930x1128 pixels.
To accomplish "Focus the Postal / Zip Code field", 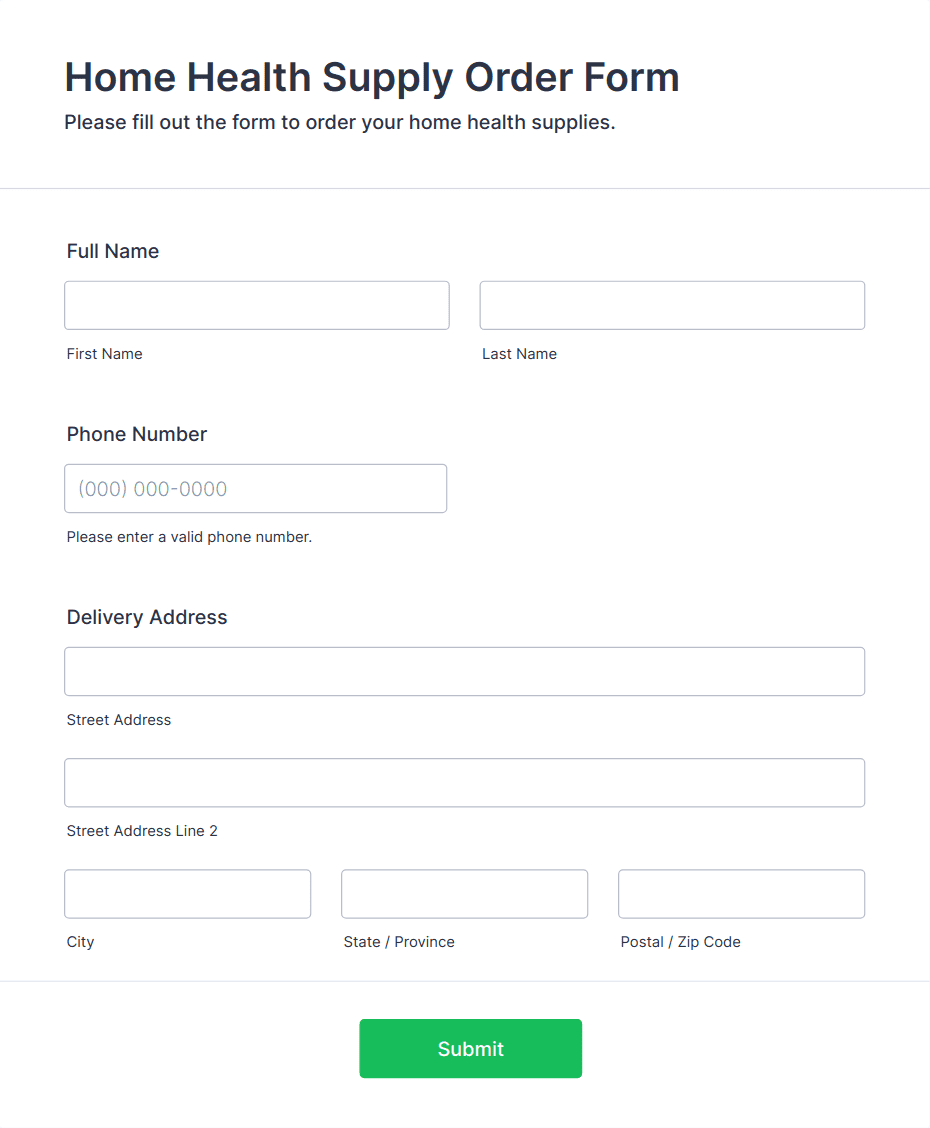I will tap(741, 893).
